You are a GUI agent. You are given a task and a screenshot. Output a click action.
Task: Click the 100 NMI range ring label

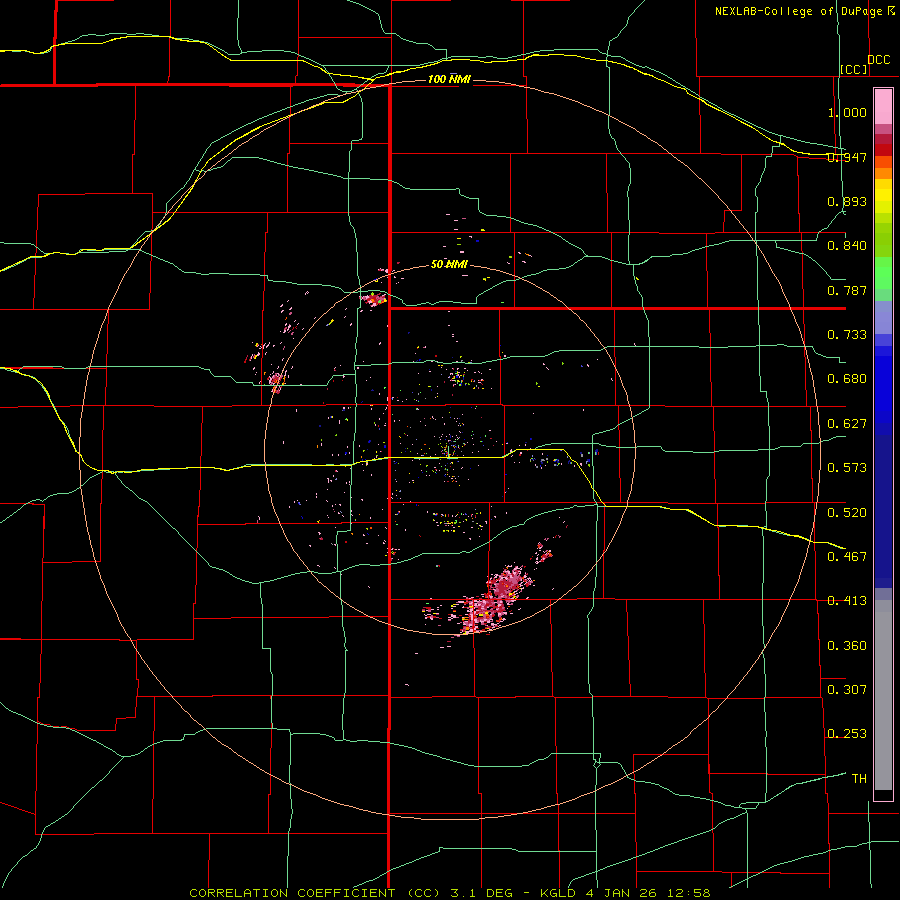click(449, 79)
